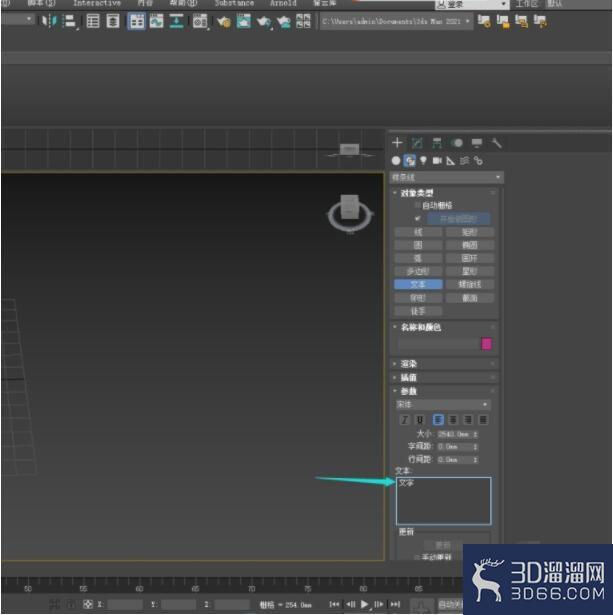613x615 pixels.
Task: Click the 行间距 leading spinner arrows
Action: coord(475,459)
